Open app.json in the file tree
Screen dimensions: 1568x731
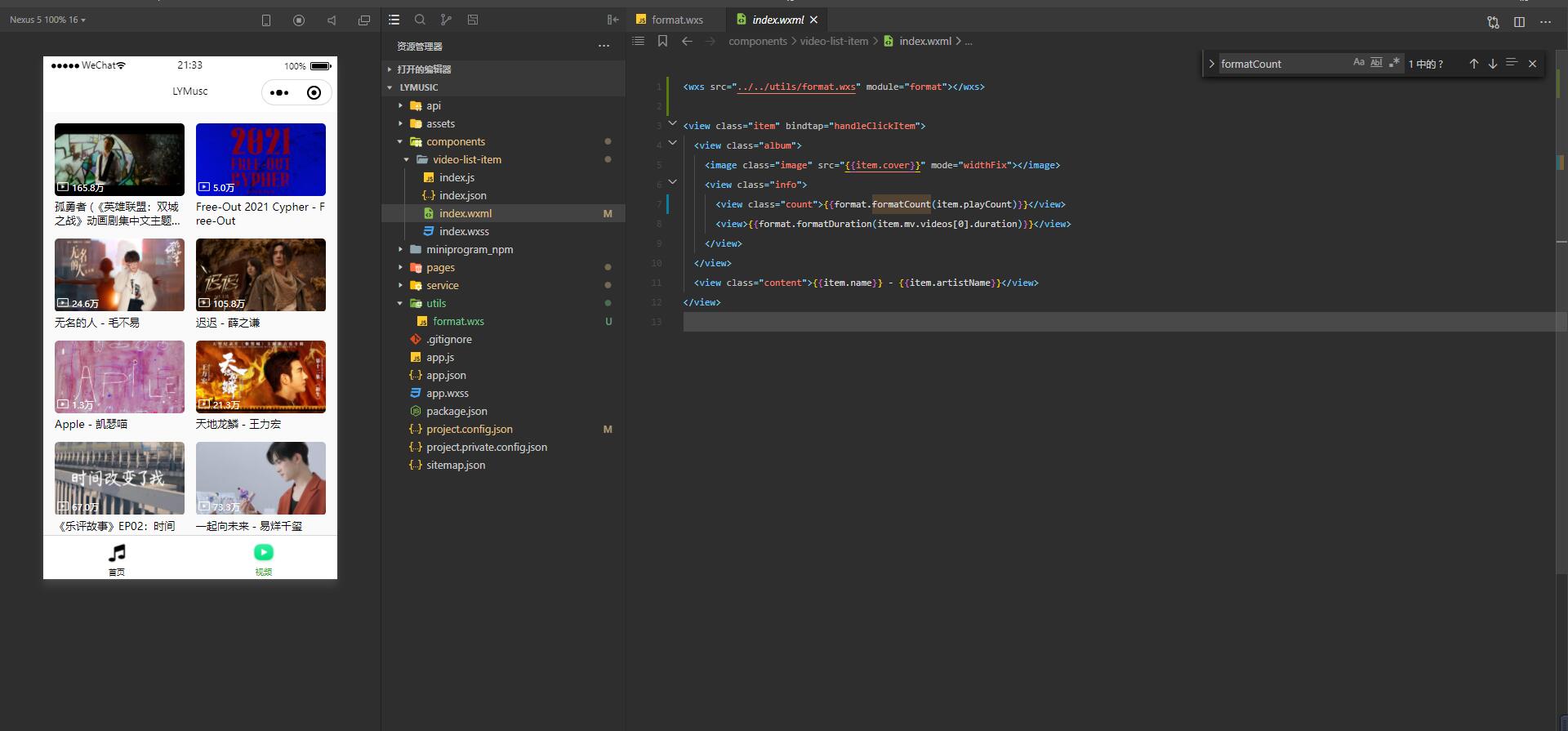[503, 375]
